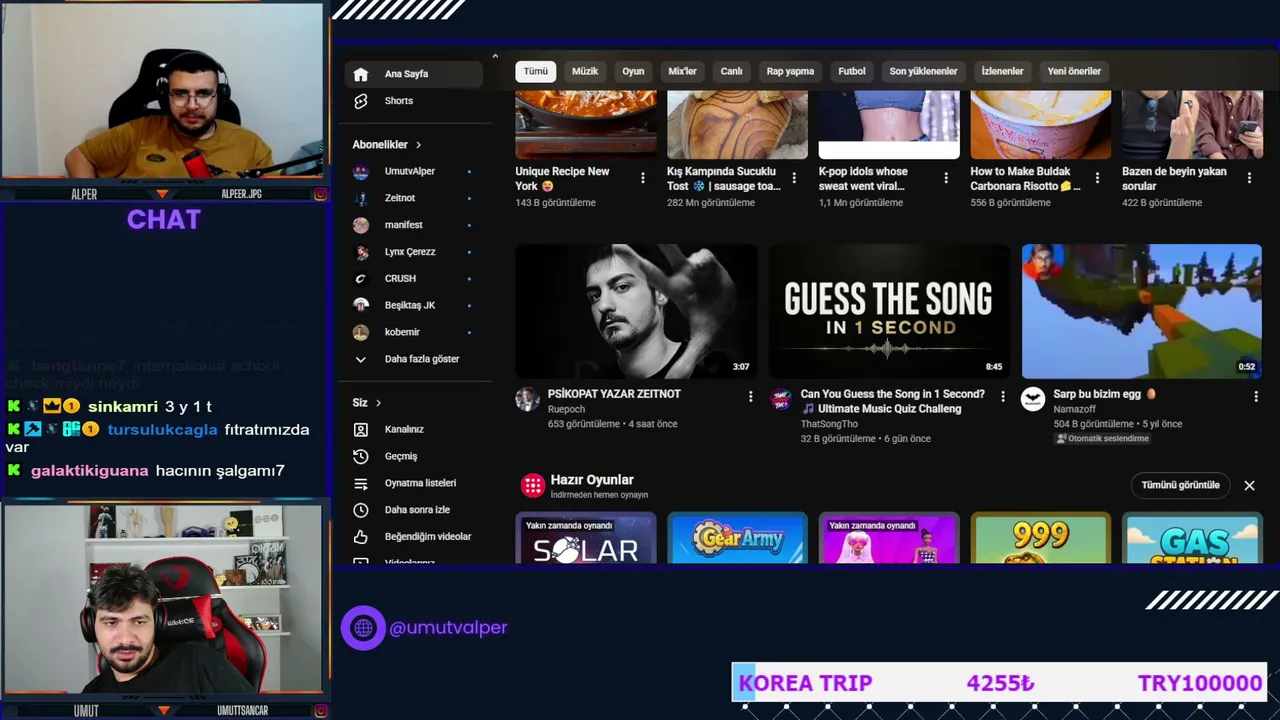The width and height of the screenshot is (1280, 720).
Task: Open Daha sonra izle list
Action: click(x=414, y=510)
